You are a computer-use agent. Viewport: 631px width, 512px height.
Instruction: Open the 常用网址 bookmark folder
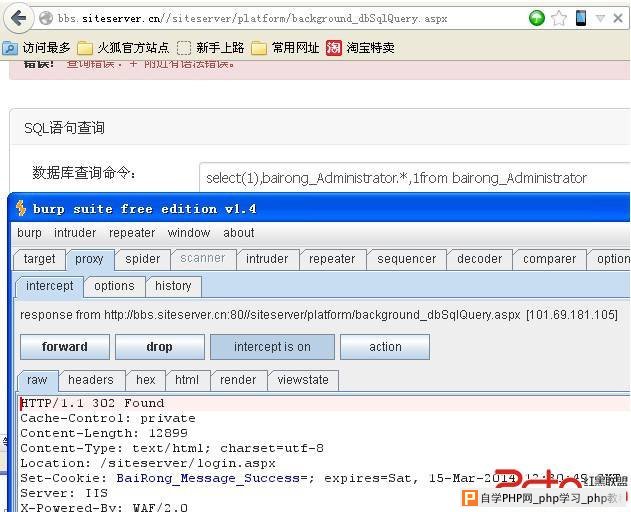tap(285, 48)
